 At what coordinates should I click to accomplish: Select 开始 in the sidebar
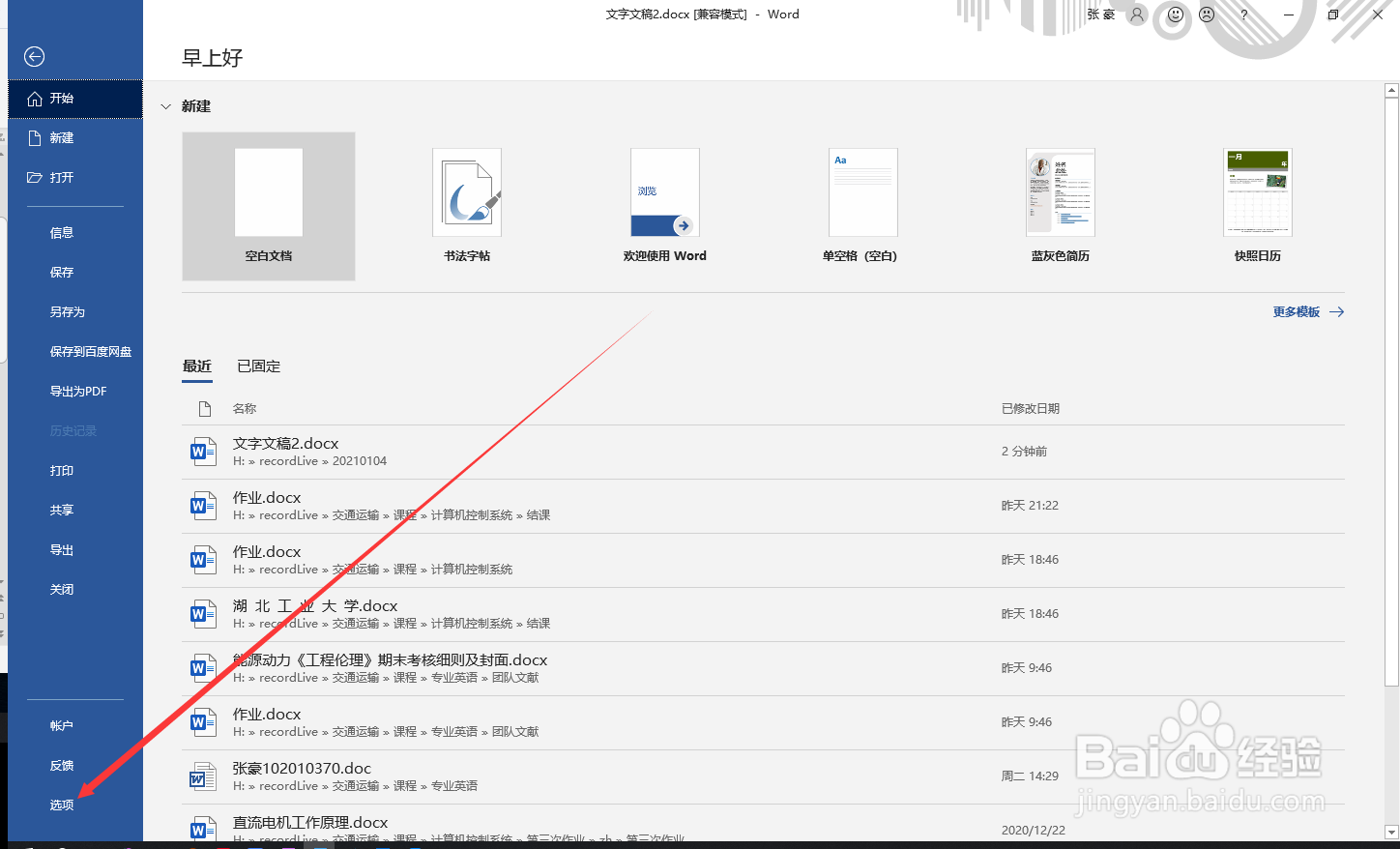click(x=75, y=99)
